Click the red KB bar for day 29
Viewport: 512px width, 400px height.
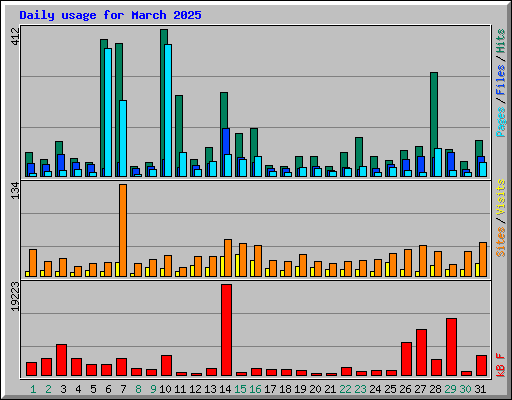(x=451, y=347)
